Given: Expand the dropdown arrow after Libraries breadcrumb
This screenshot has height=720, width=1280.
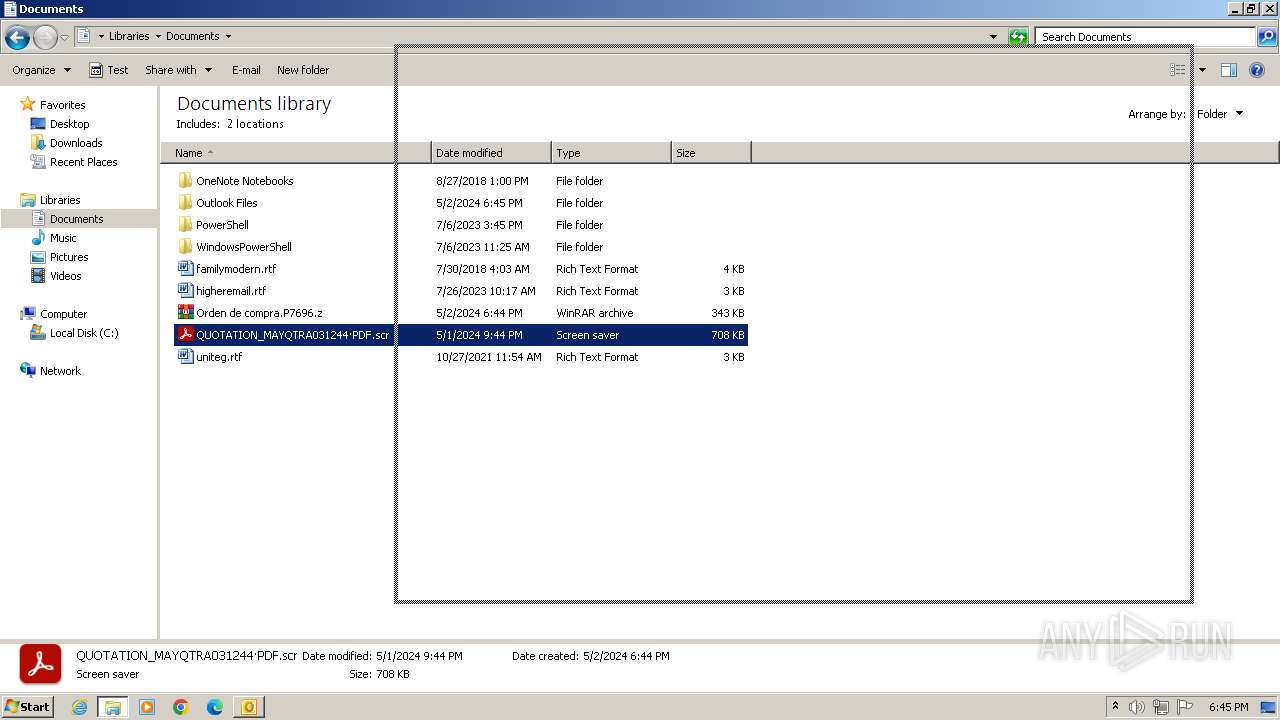Looking at the screenshot, I should [x=158, y=36].
